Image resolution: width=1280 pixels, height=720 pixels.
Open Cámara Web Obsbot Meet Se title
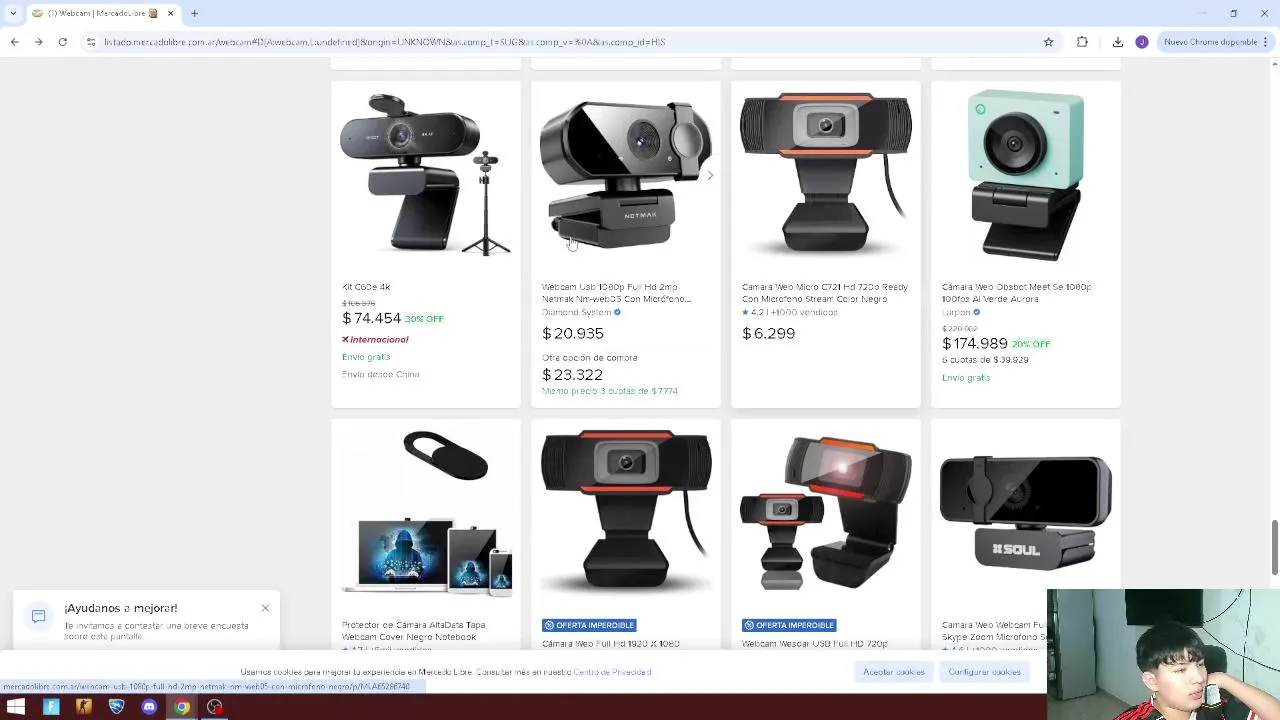pyautogui.click(x=1017, y=293)
